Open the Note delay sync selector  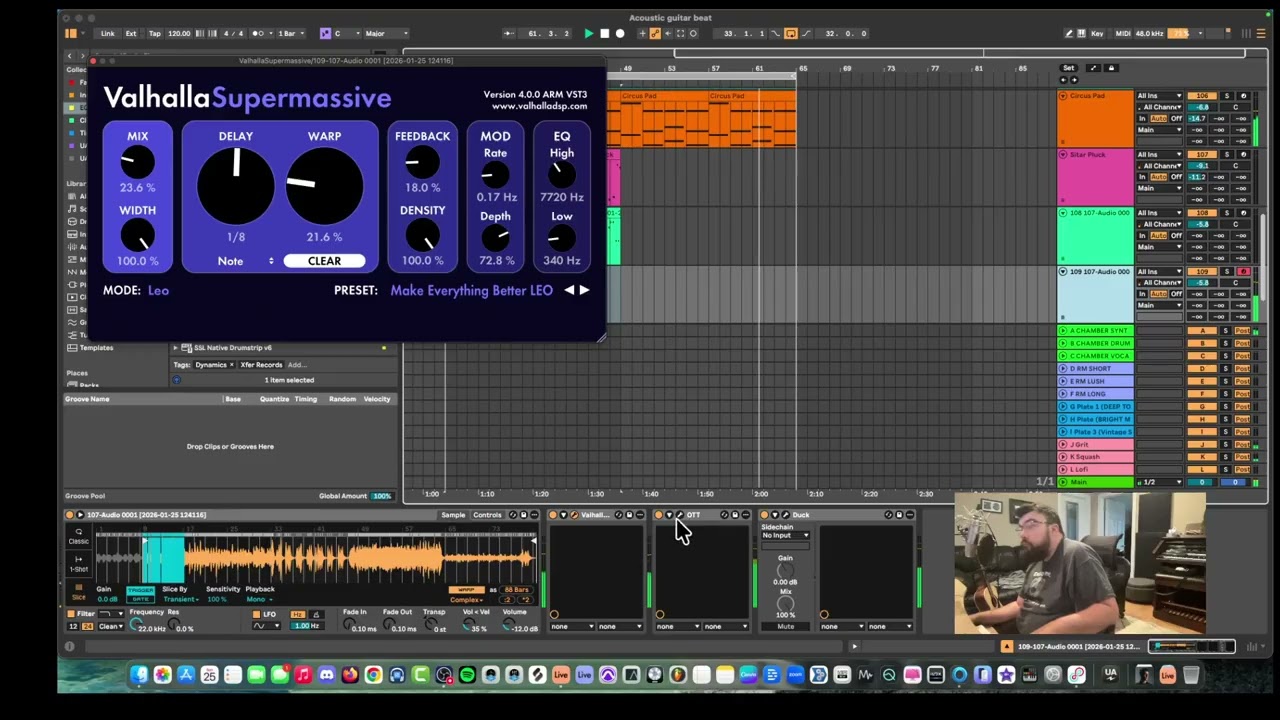coord(245,261)
